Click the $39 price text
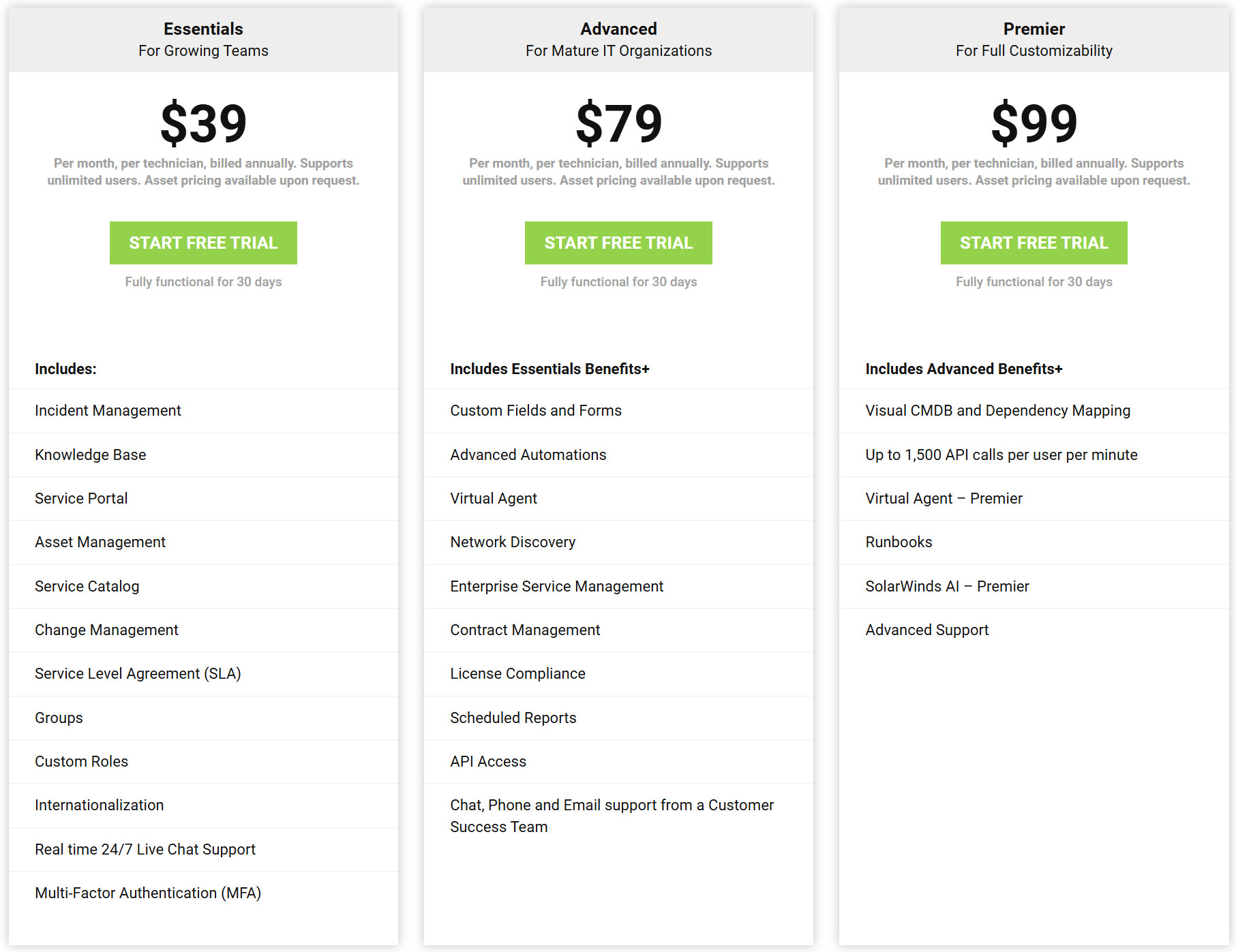Screen dimensions: 1236x952 (x=203, y=123)
